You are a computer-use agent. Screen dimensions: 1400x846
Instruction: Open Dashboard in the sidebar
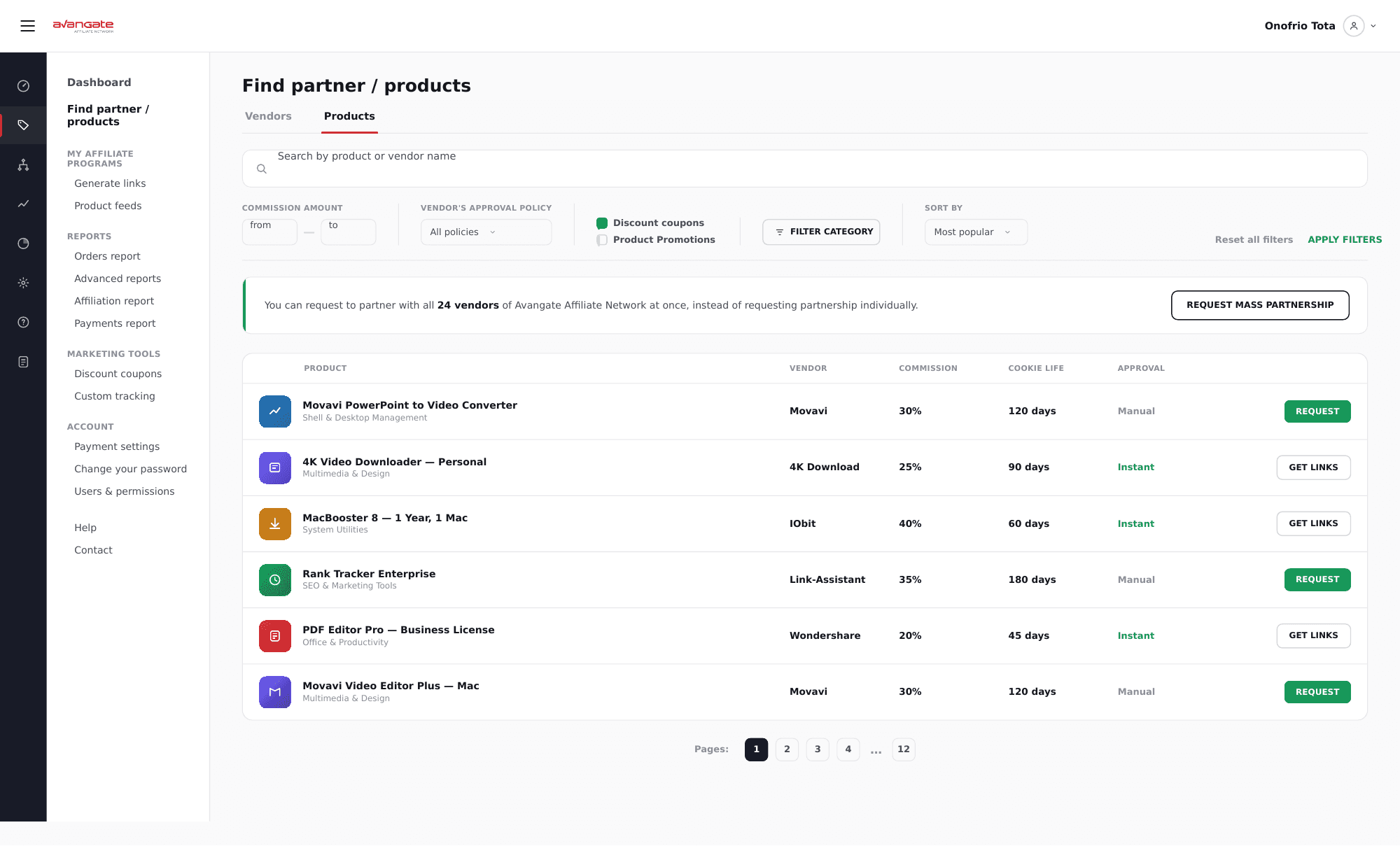click(99, 83)
